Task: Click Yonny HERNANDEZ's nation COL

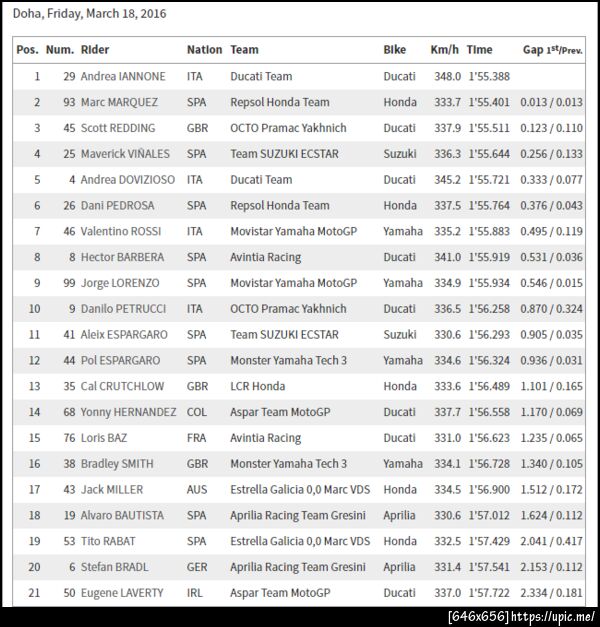Action: pos(197,412)
